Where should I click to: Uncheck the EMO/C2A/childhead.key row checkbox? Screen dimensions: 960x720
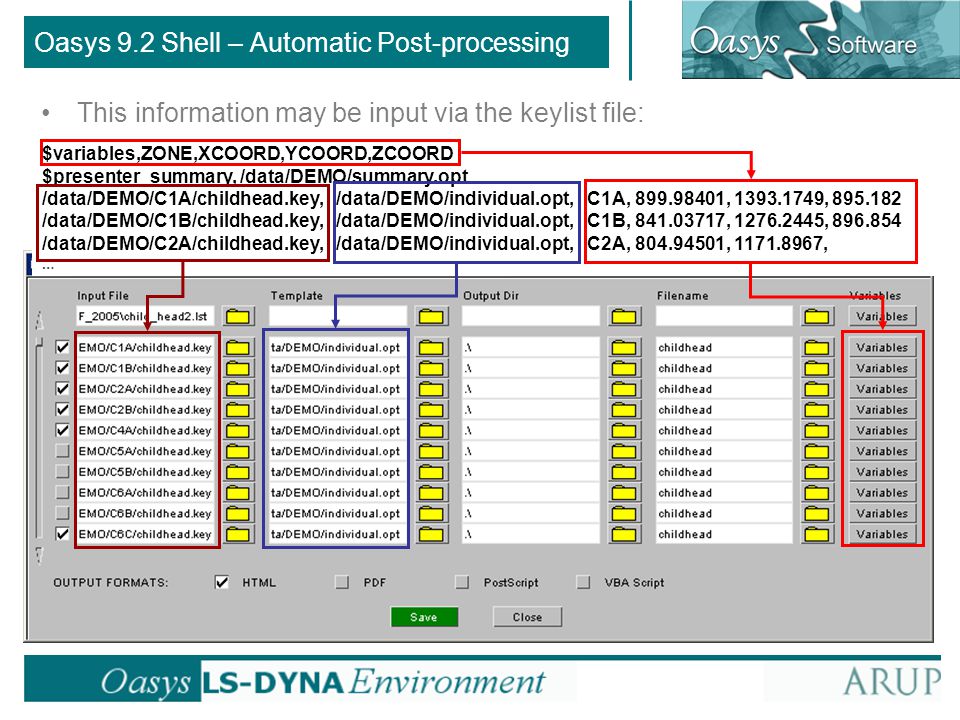tap(62, 389)
